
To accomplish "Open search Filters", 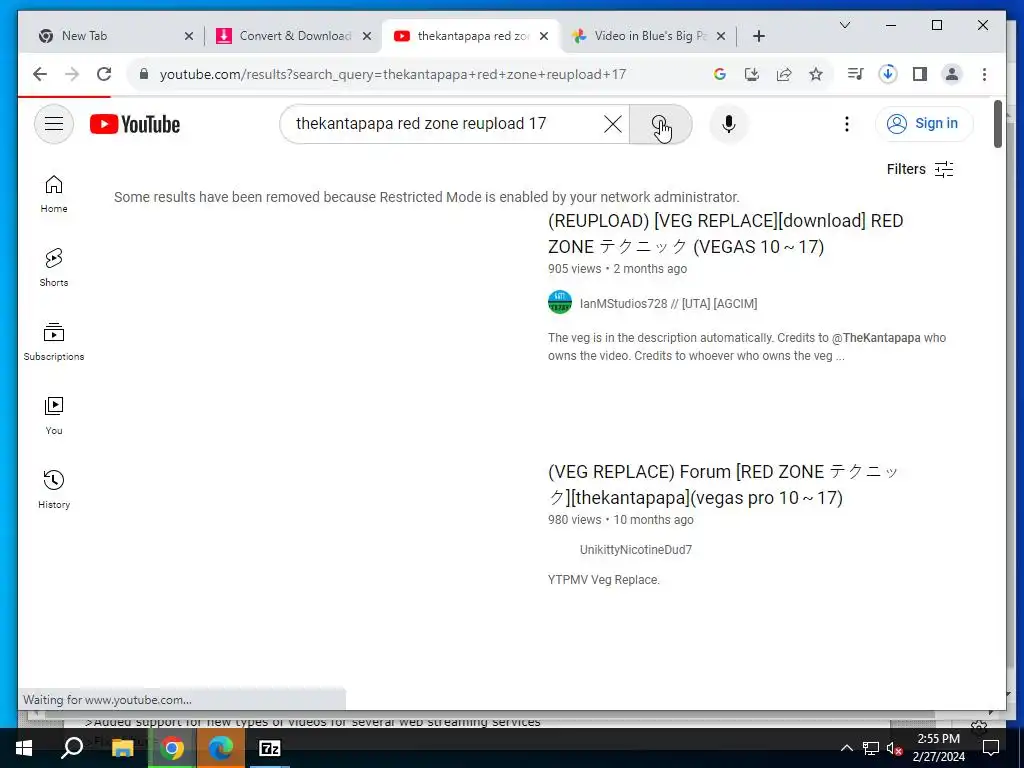I will [x=920, y=169].
